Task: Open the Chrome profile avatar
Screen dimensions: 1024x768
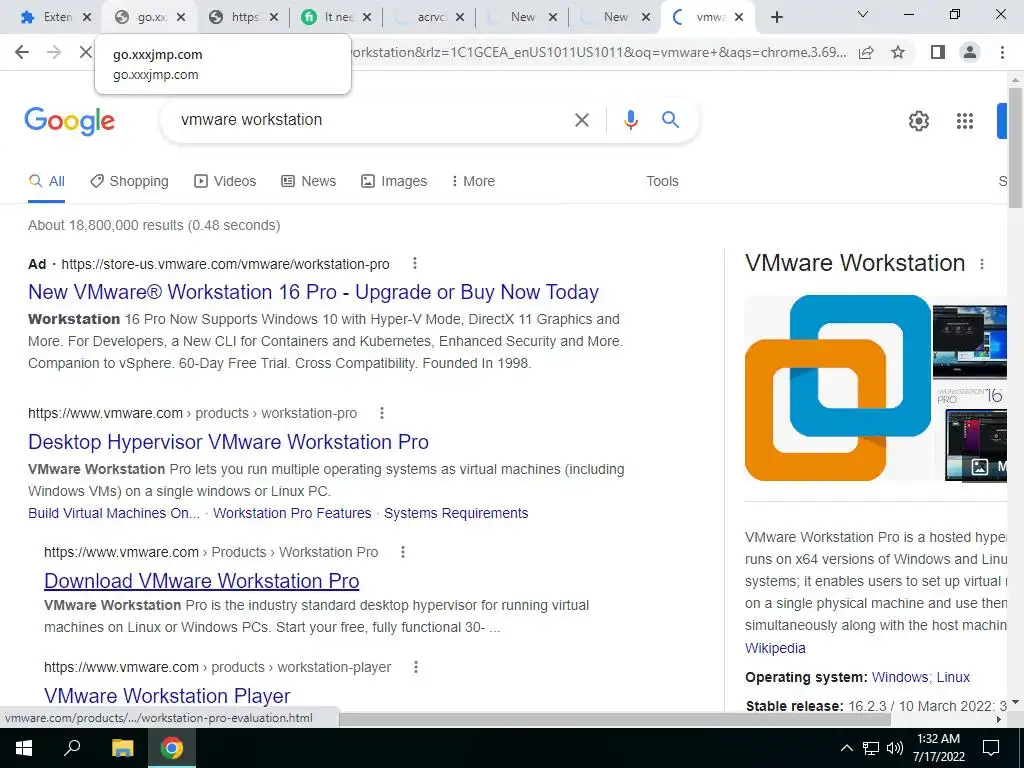Action: [970, 52]
